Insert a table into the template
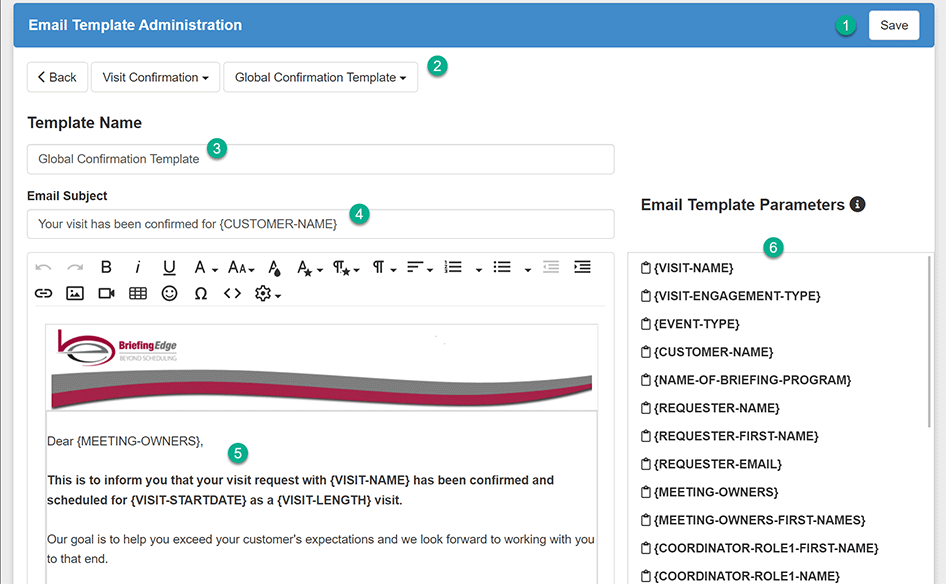 pyautogui.click(x=137, y=293)
